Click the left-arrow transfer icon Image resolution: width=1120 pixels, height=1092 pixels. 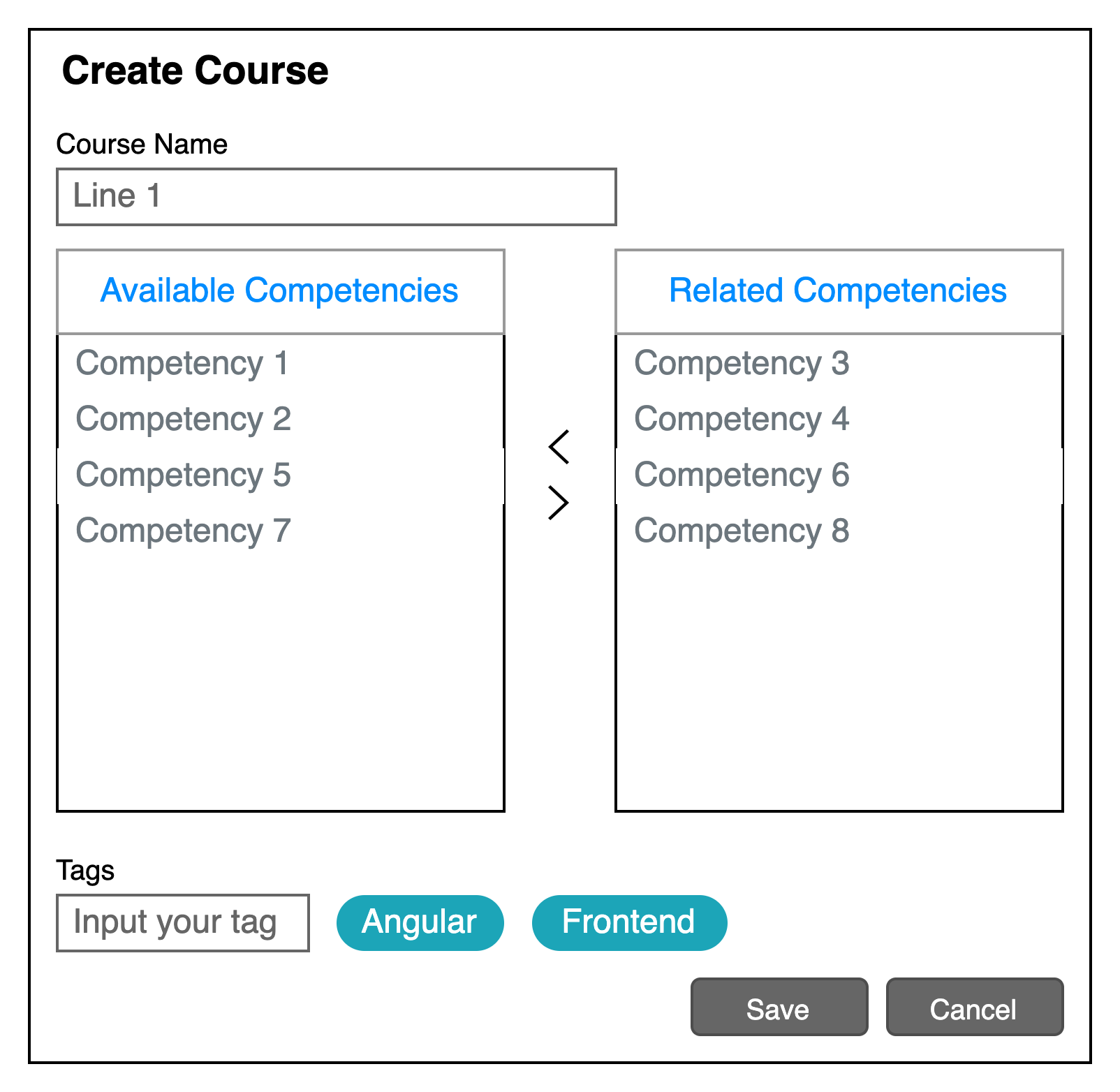pyautogui.click(x=558, y=447)
